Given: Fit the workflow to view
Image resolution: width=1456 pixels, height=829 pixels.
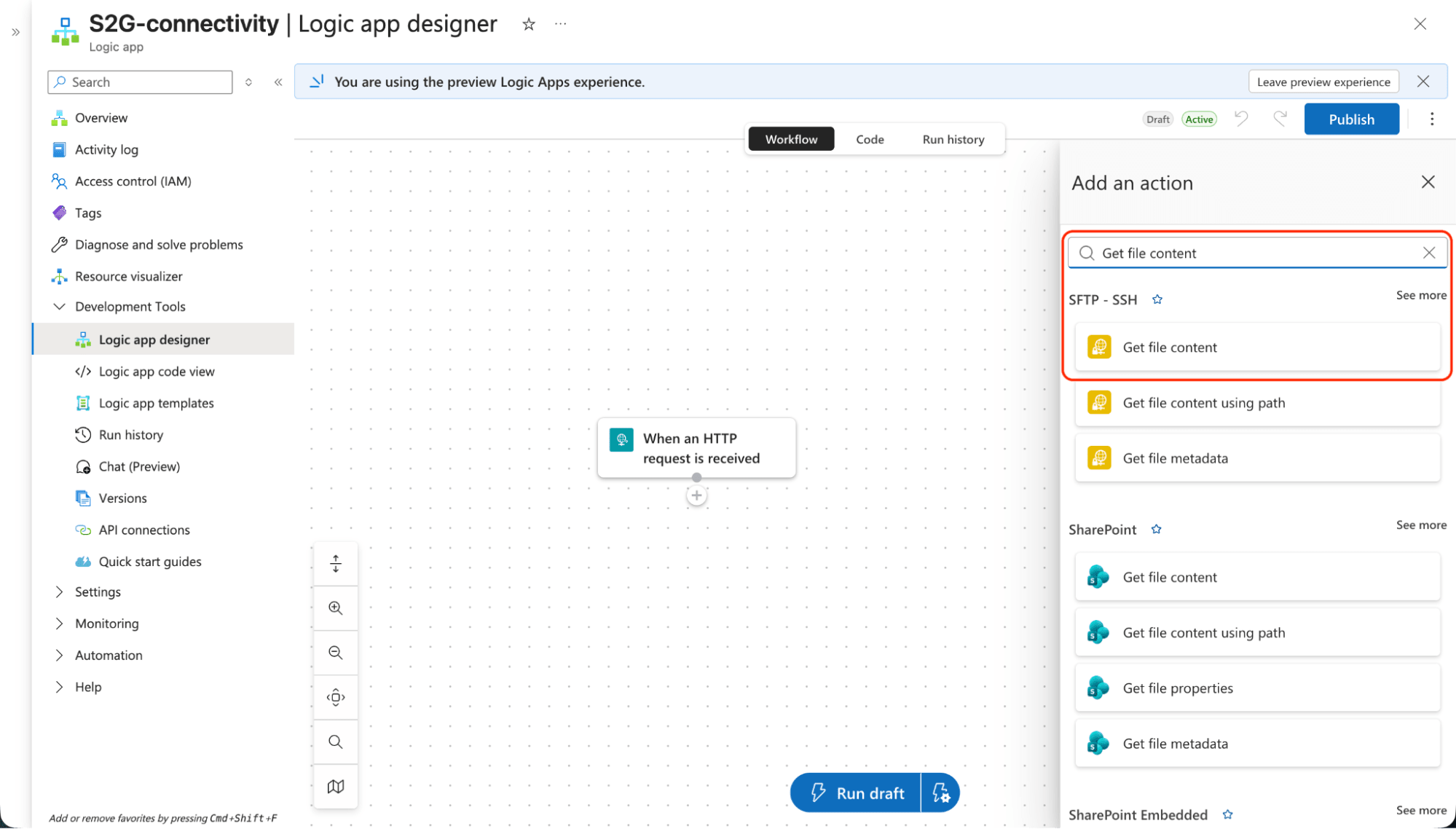Looking at the screenshot, I should point(336,697).
